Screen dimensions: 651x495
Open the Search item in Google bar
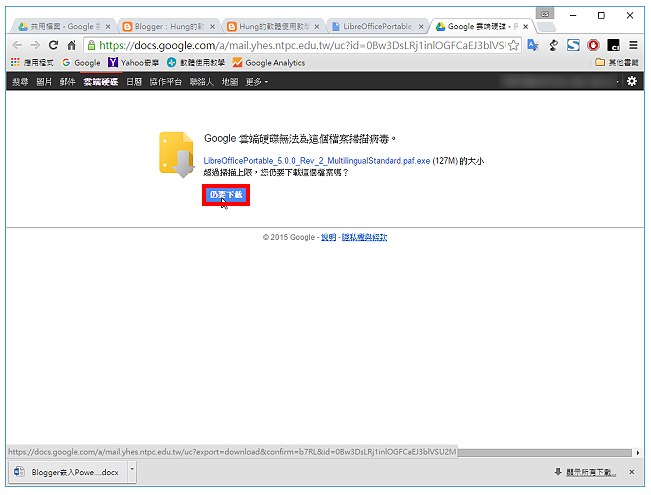click(20, 82)
